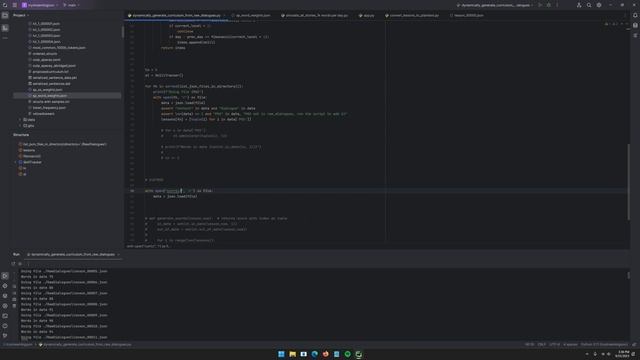Open Microsoft Edge from taskbar
This screenshot has width=640, height=360.
click(315, 354)
